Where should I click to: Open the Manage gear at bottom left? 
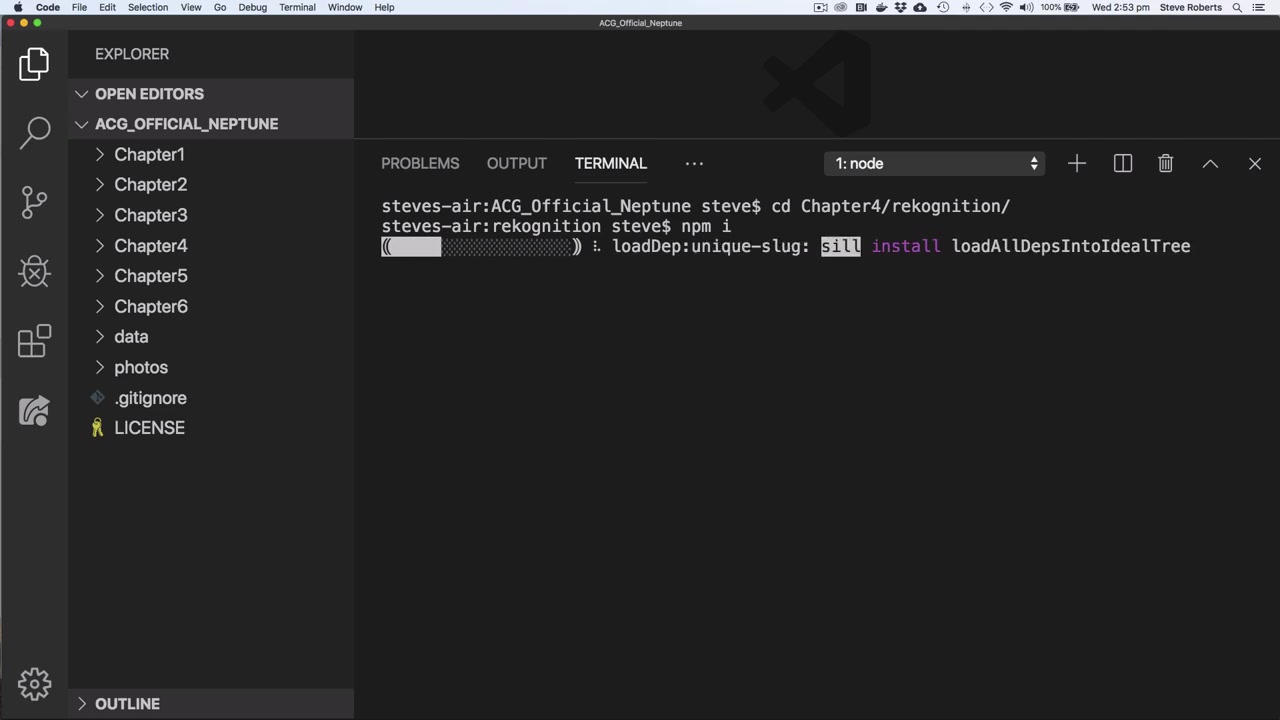[34, 684]
